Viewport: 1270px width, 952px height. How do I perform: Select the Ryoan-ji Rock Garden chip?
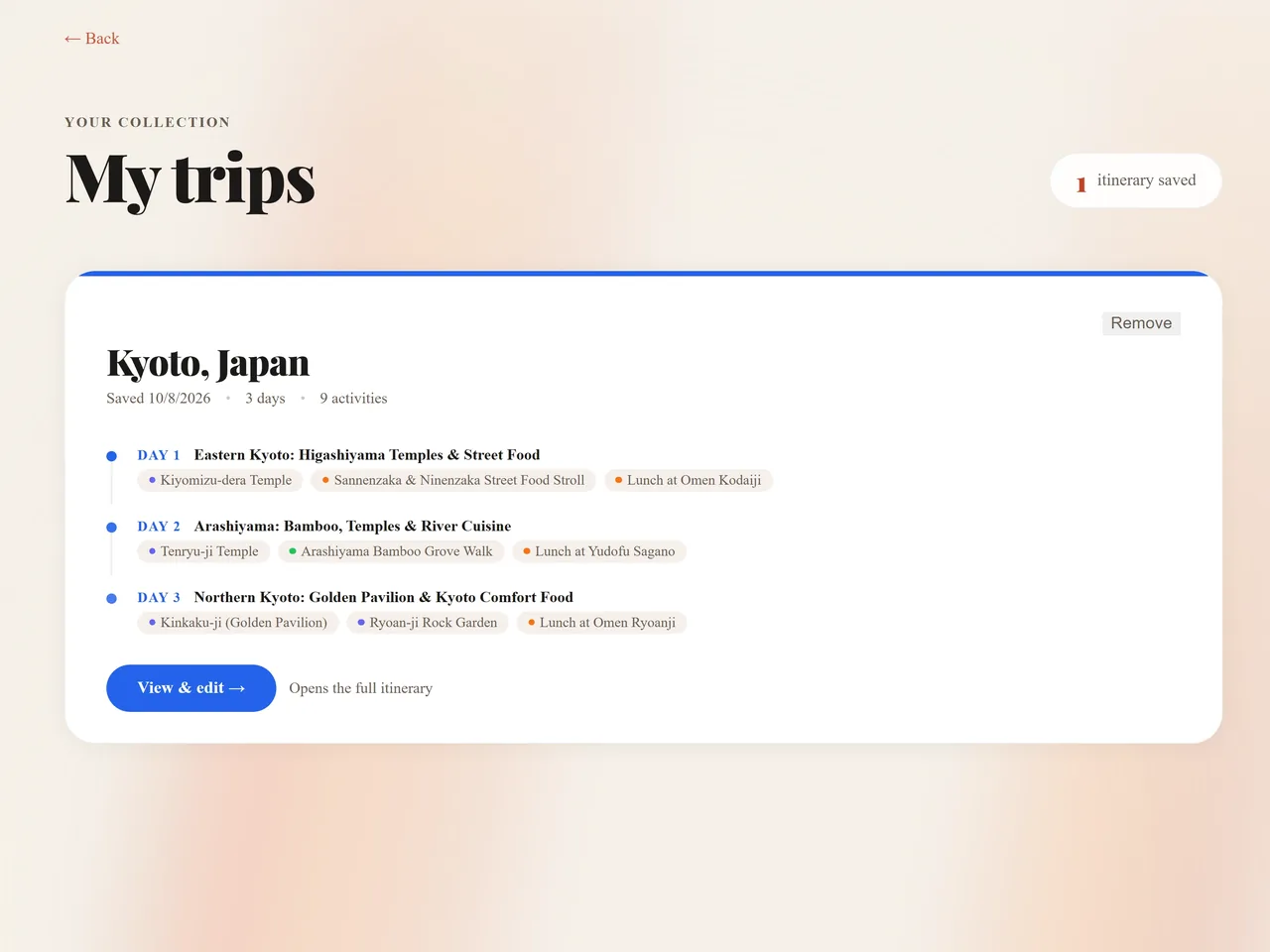428,623
